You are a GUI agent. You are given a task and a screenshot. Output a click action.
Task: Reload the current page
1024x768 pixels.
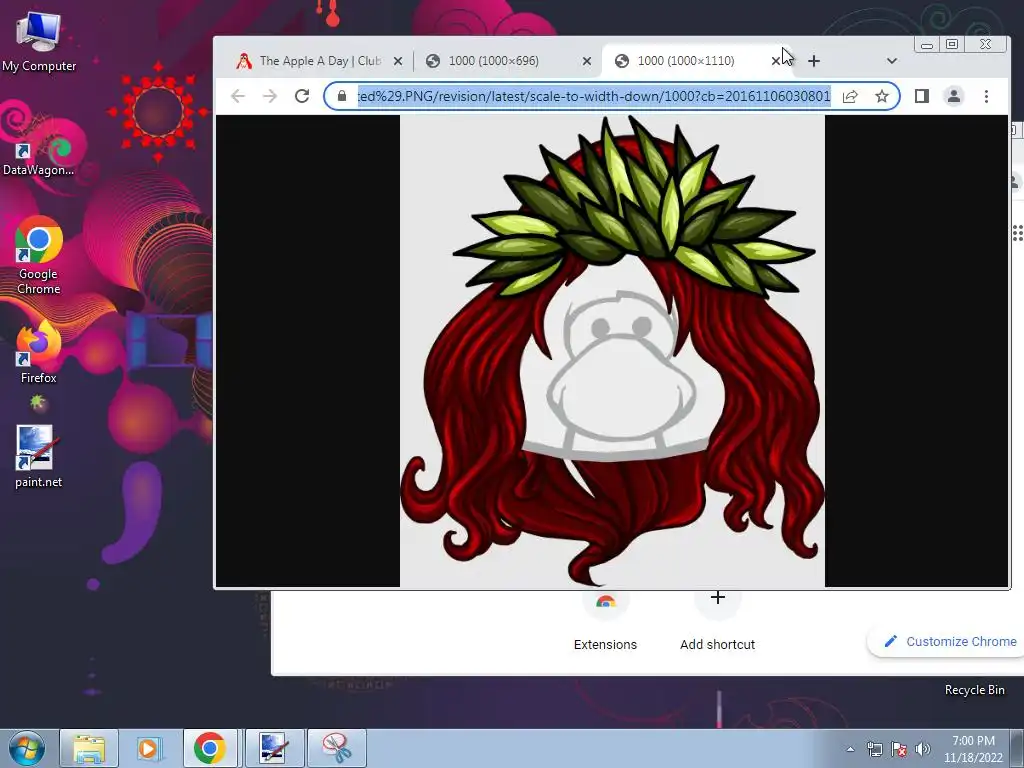302,96
